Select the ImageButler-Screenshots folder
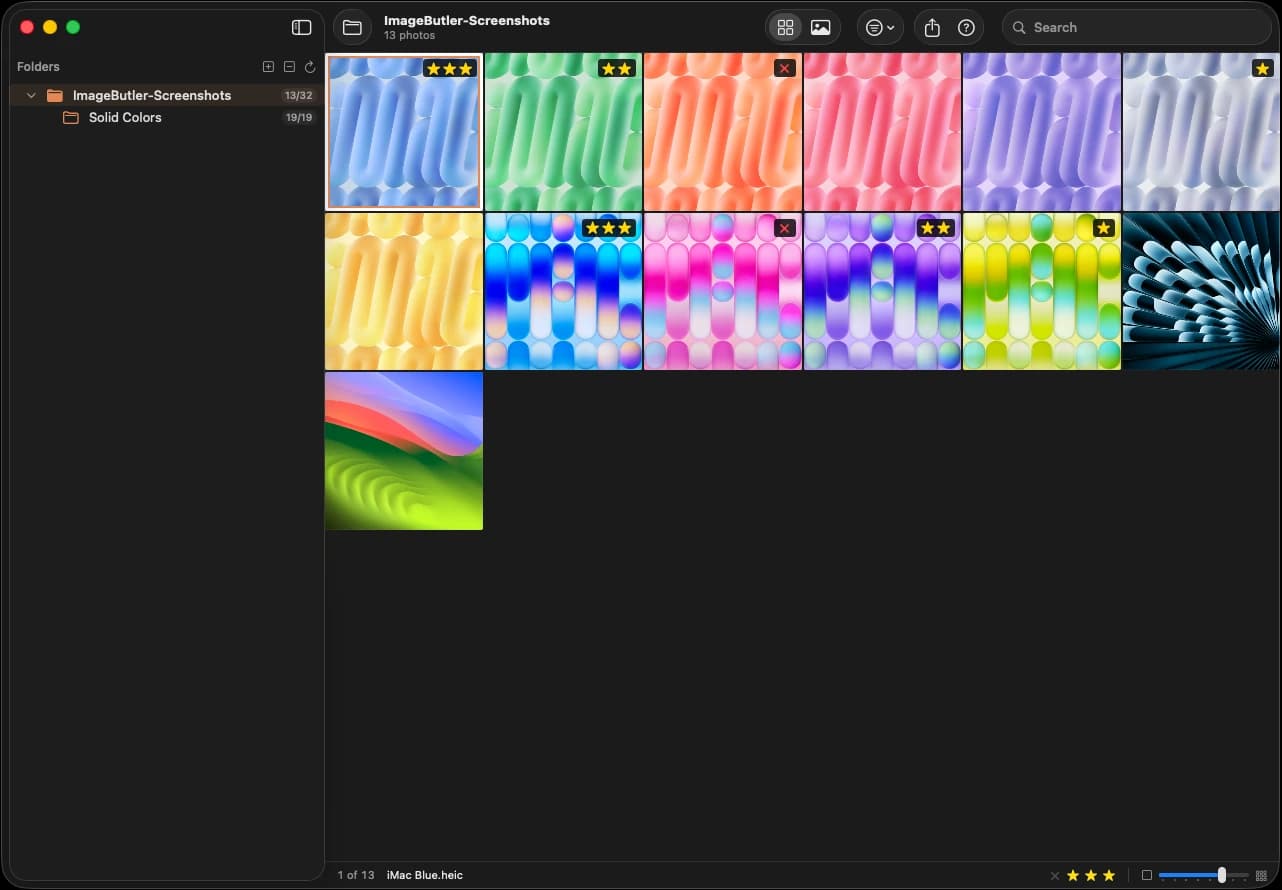This screenshot has width=1282, height=890. 166,96
